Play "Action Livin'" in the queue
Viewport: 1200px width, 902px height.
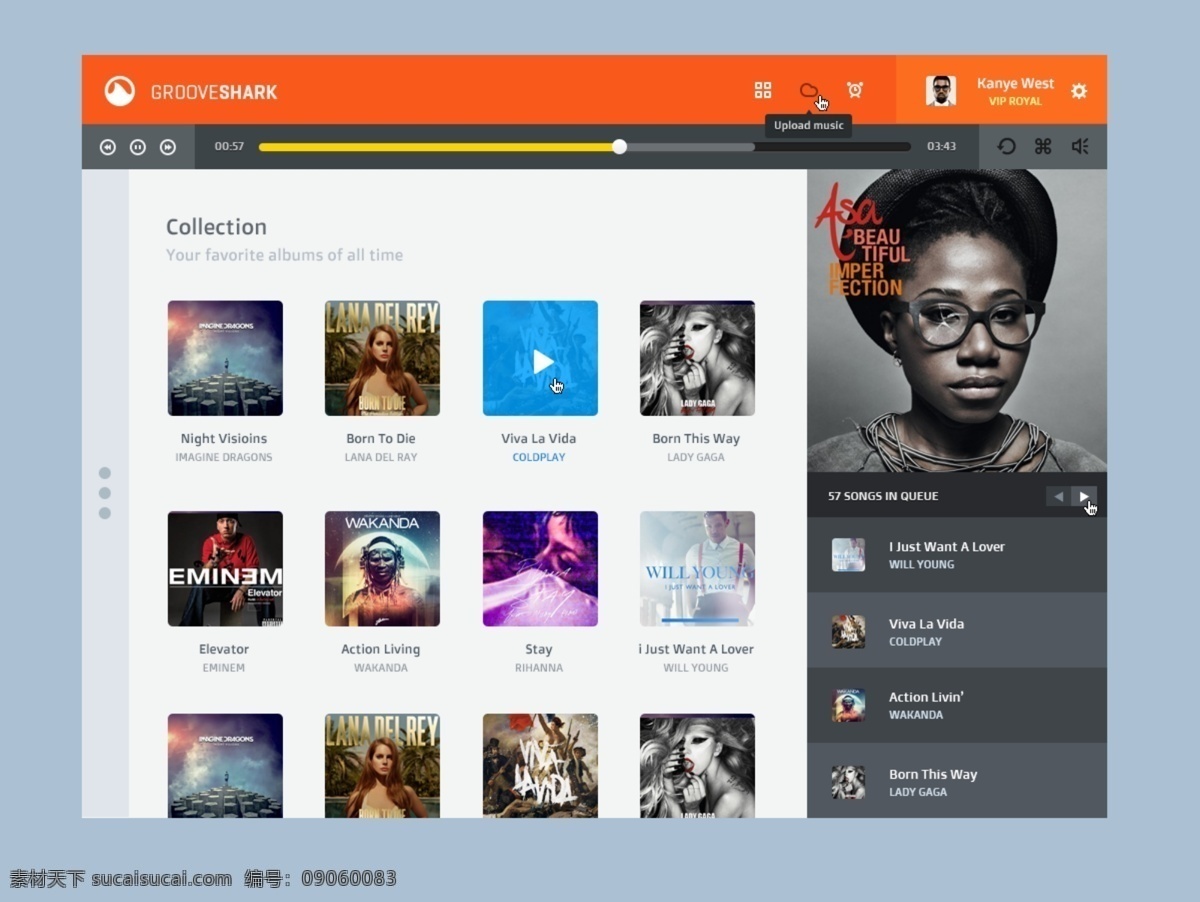tap(957, 705)
